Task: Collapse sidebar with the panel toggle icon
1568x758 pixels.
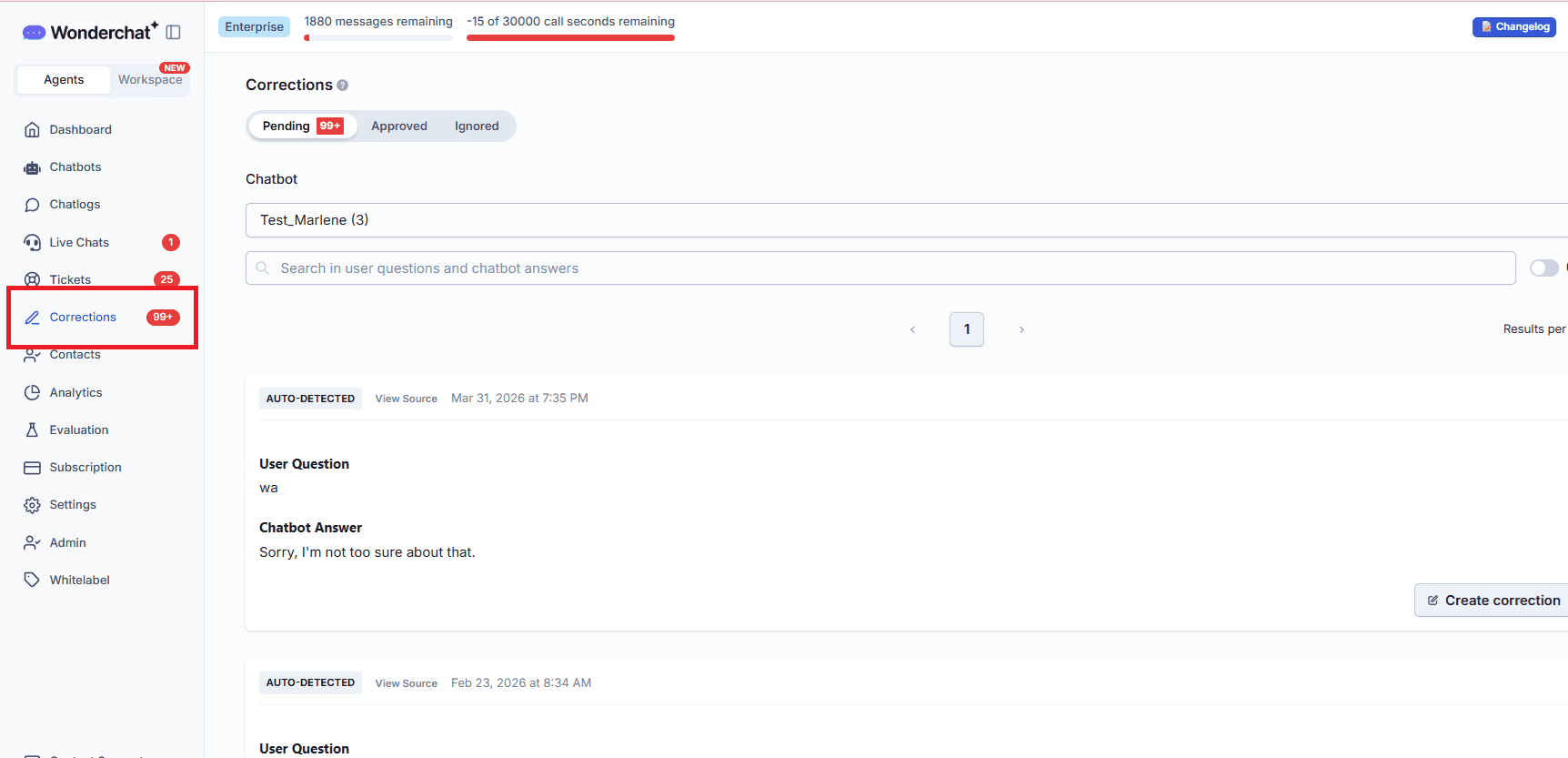Action: coord(173,33)
